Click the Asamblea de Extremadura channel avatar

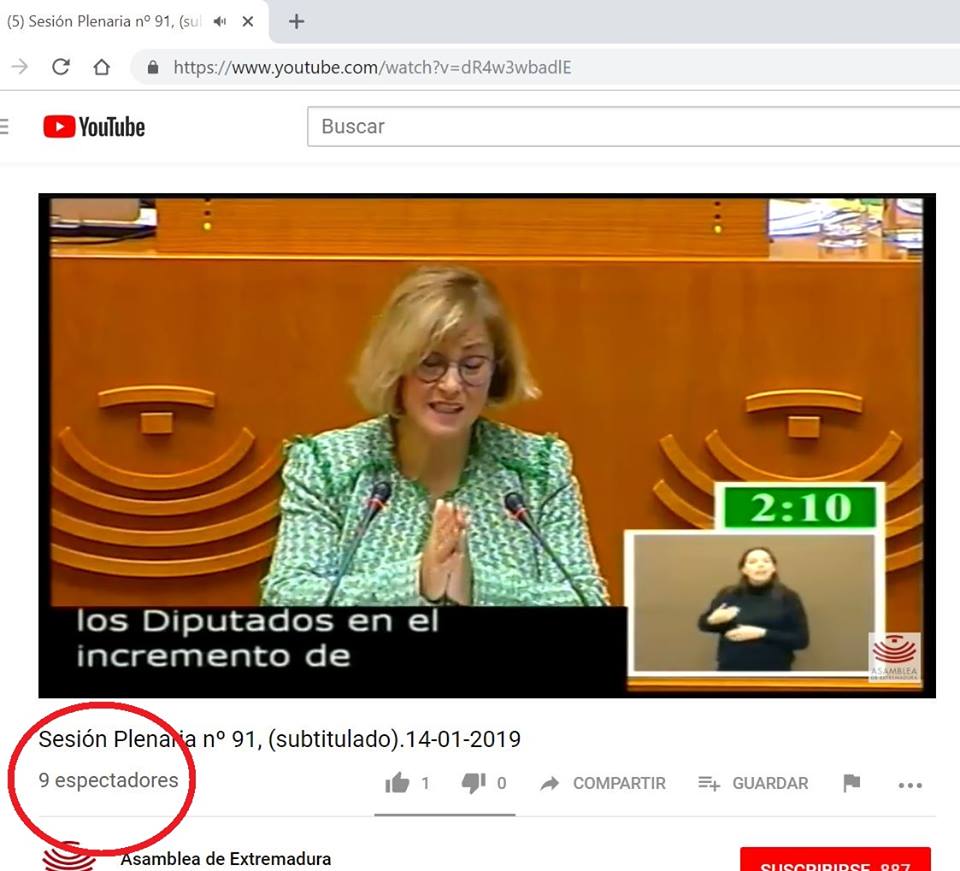click(69, 857)
